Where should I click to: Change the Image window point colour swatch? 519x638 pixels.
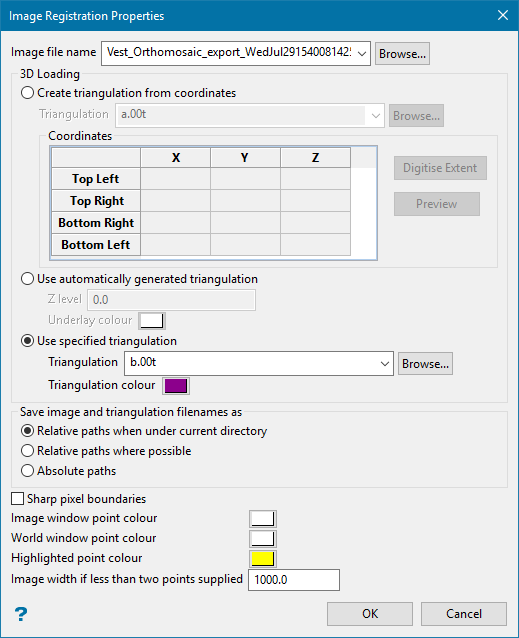click(263, 519)
